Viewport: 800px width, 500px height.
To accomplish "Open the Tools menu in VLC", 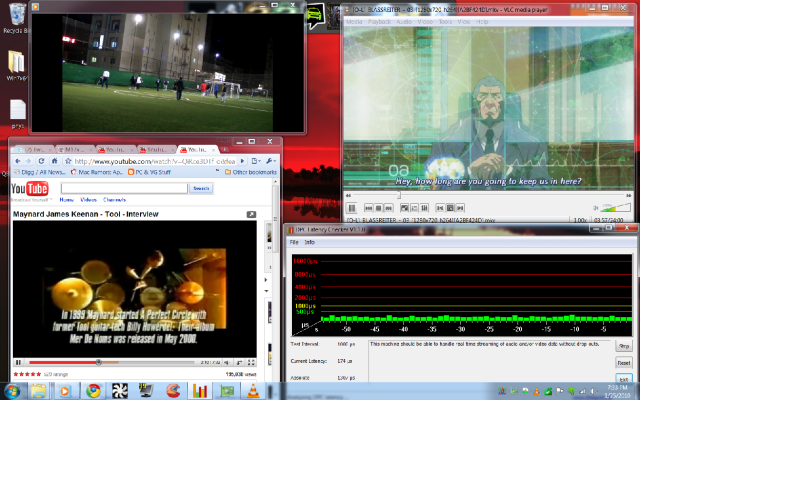I will point(445,22).
